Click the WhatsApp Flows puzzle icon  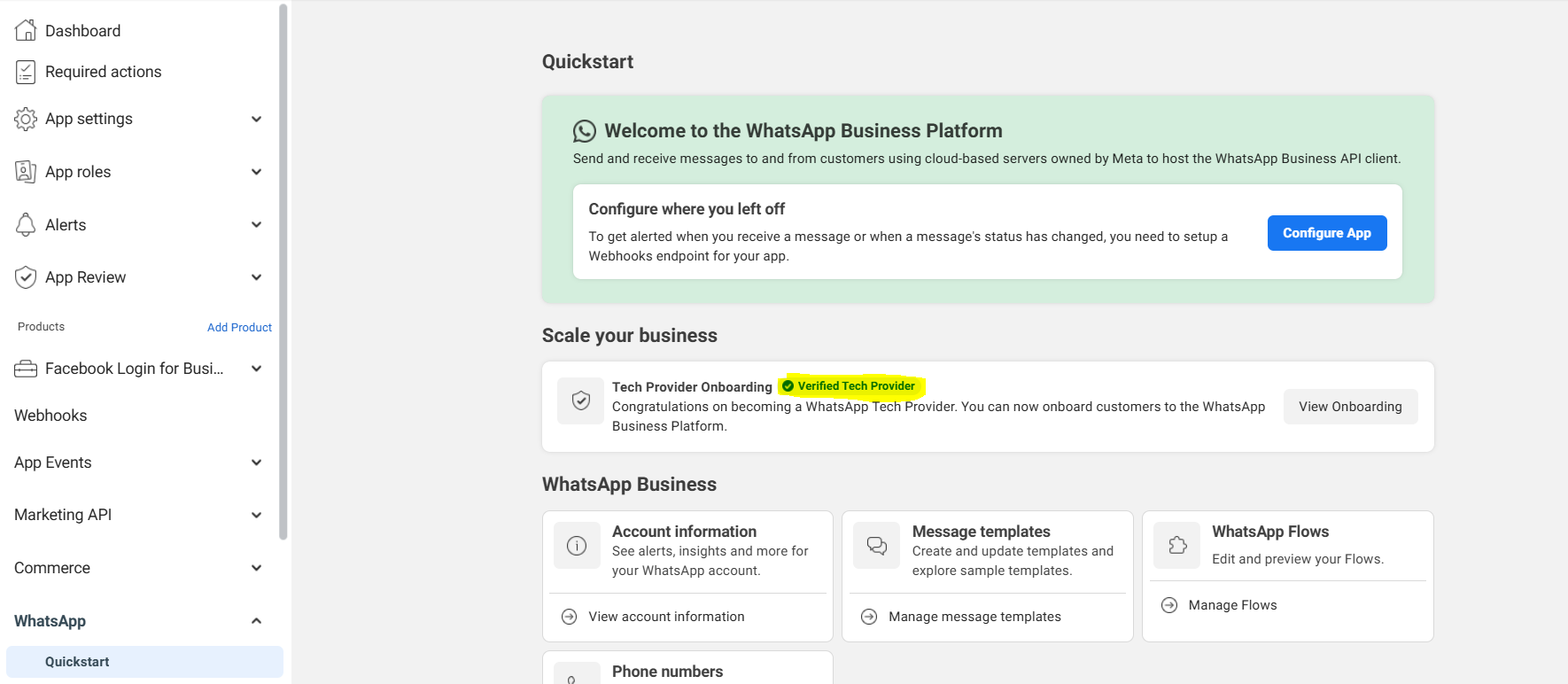(x=1177, y=546)
